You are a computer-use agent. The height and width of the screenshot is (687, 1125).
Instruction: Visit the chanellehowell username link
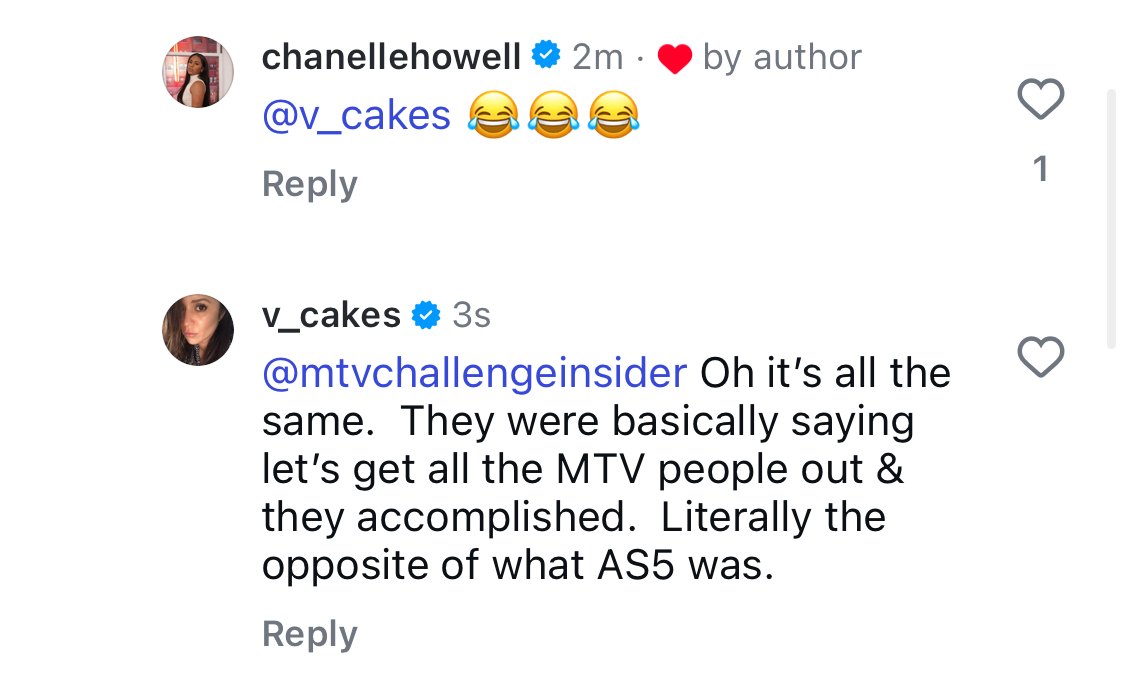click(x=391, y=57)
